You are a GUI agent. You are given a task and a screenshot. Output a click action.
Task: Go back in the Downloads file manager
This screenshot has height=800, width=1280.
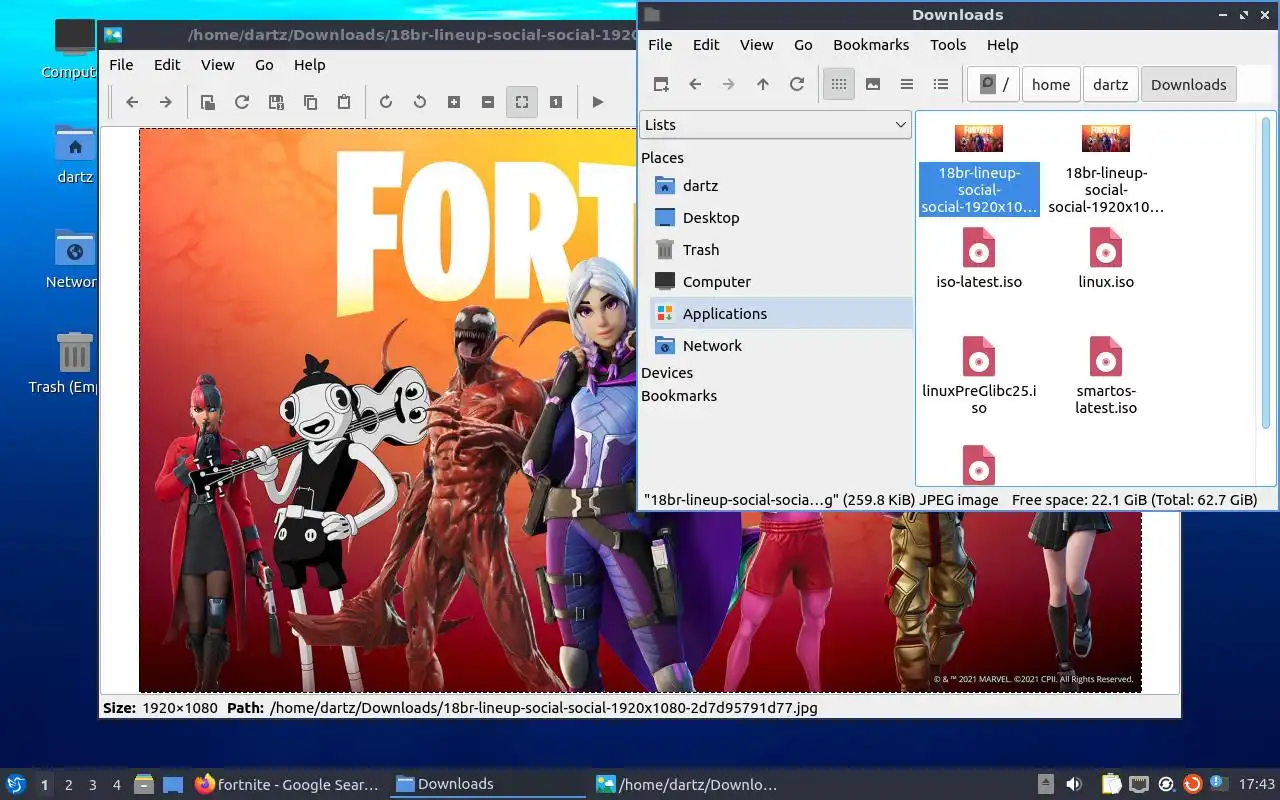coord(695,84)
